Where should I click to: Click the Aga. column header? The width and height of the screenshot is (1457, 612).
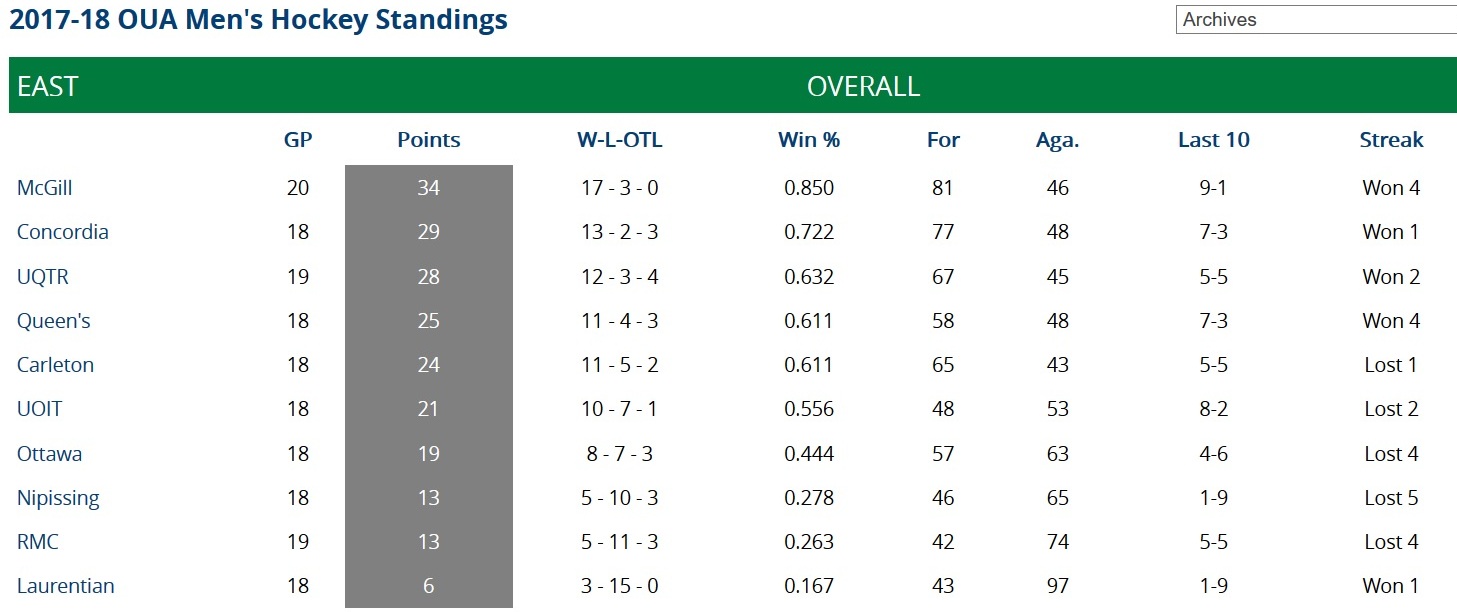(x=1058, y=140)
